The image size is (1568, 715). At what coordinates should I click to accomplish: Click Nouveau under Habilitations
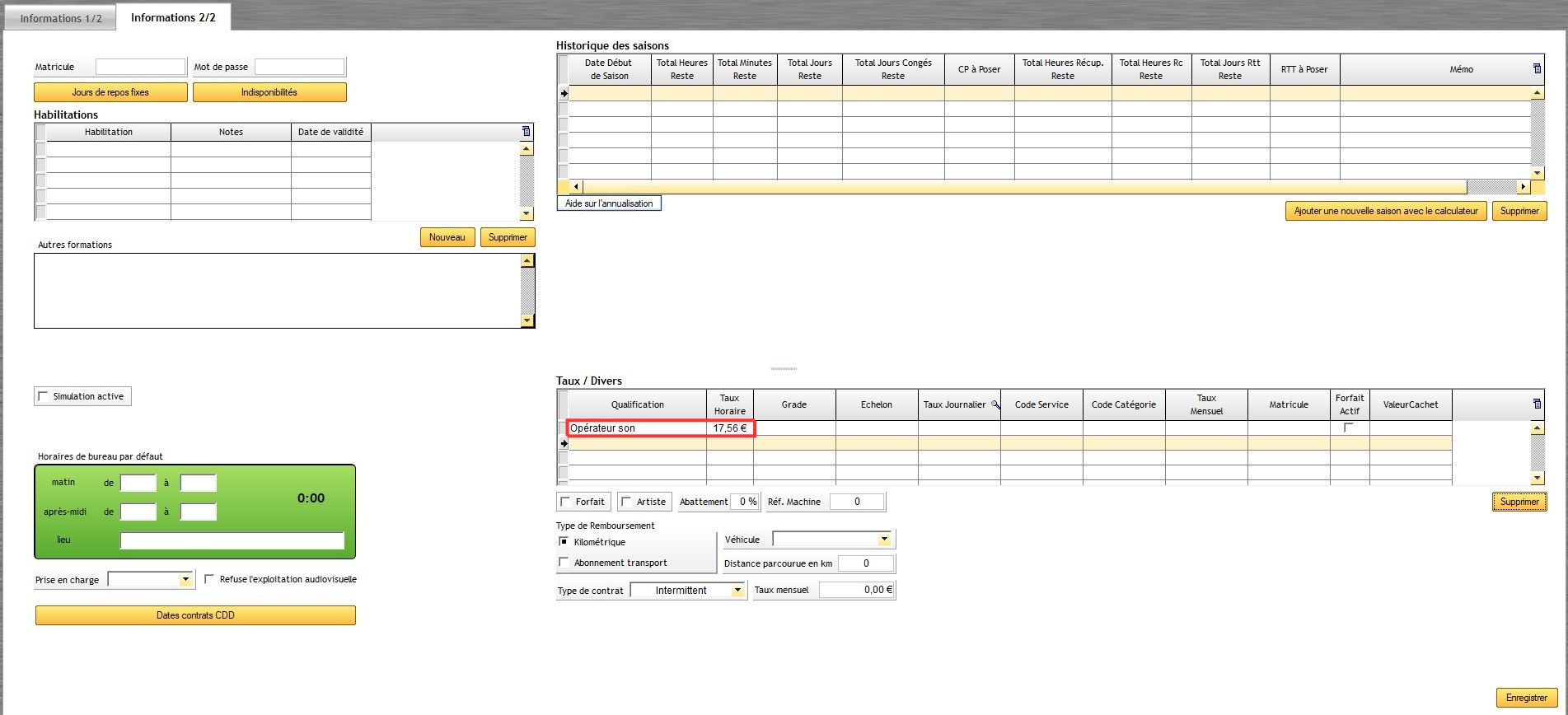447,237
